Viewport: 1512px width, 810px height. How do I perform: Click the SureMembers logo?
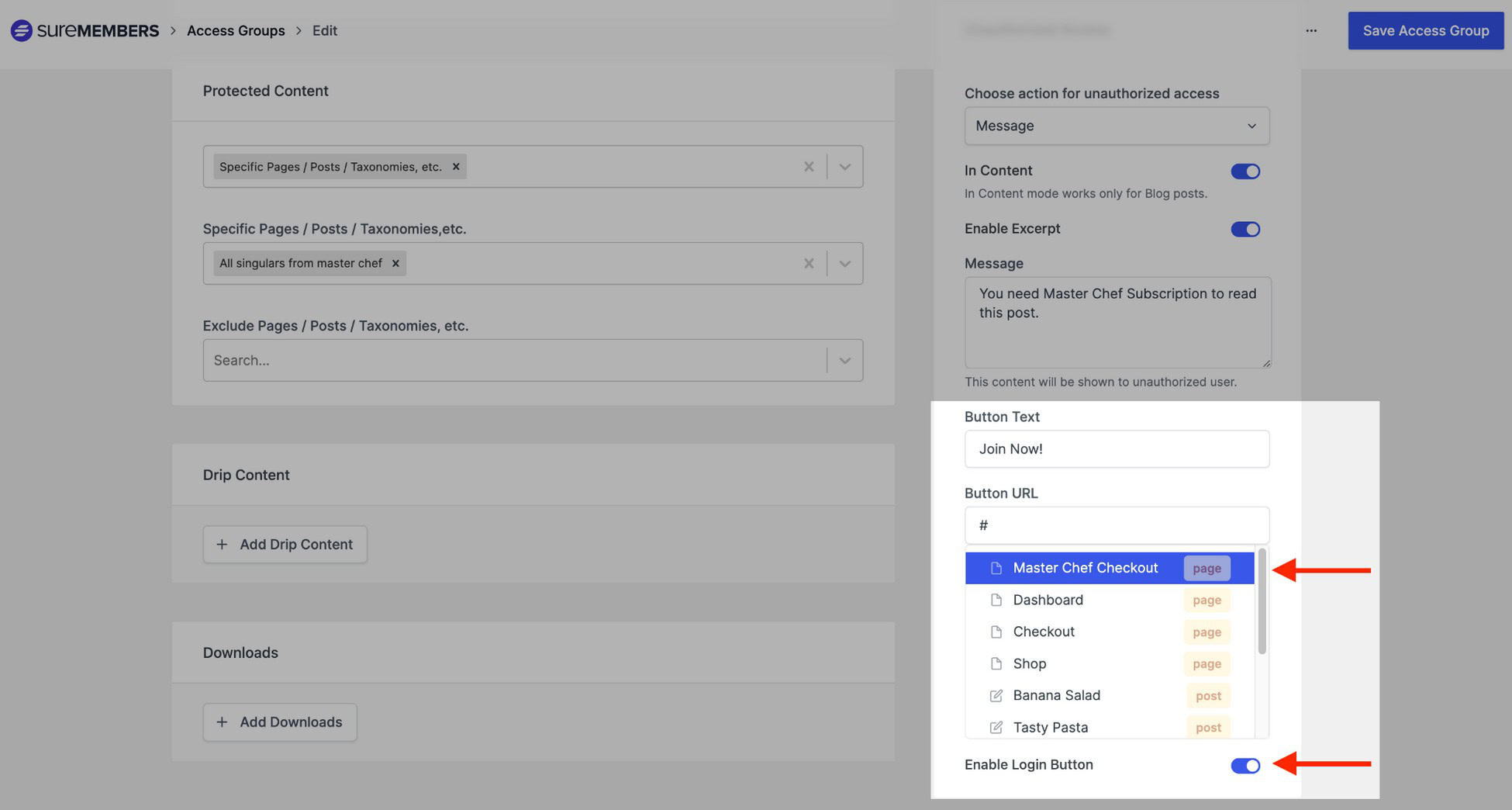click(x=85, y=30)
